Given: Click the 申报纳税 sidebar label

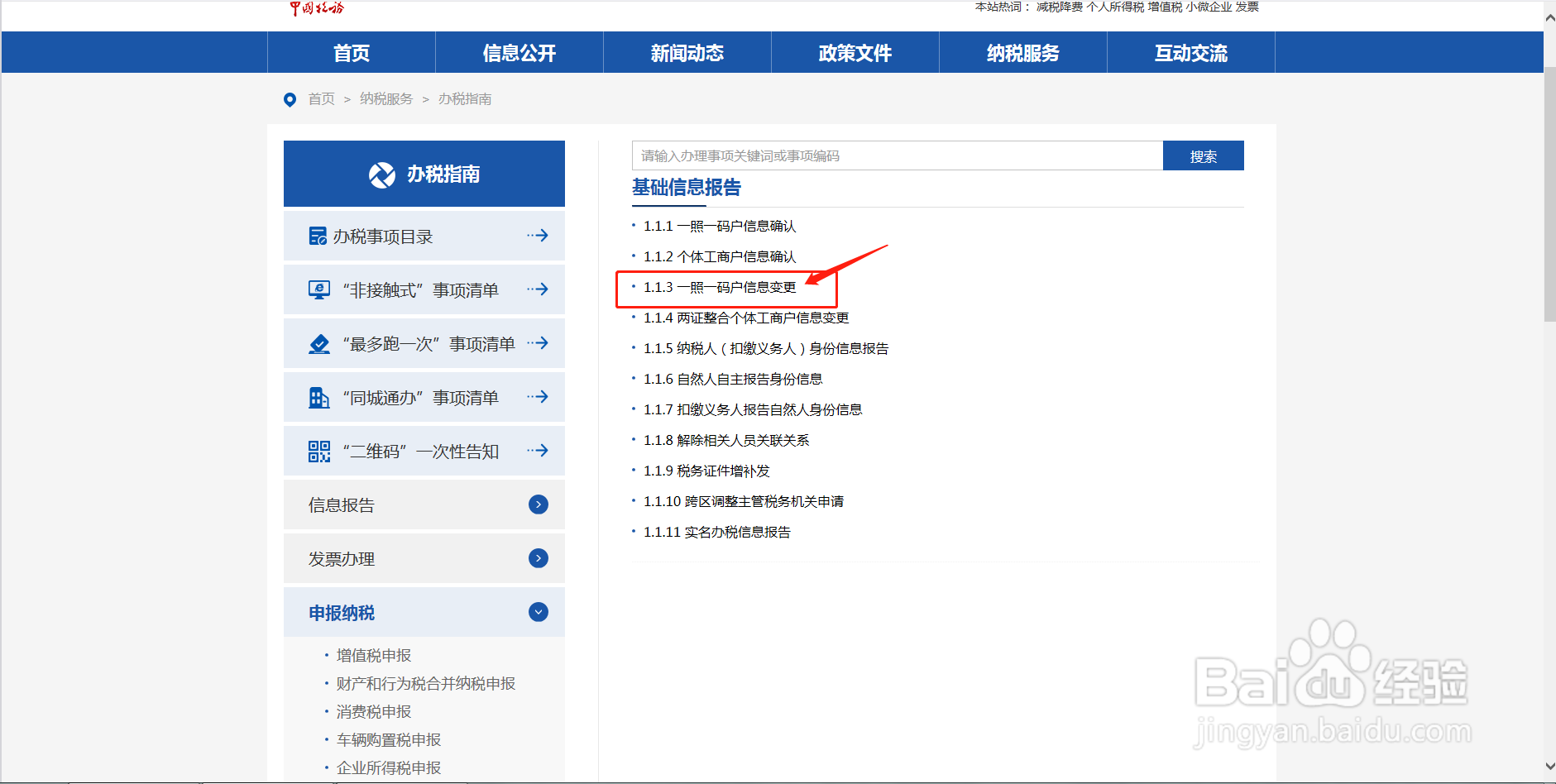Looking at the screenshot, I should pyautogui.click(x=342, y=613).
